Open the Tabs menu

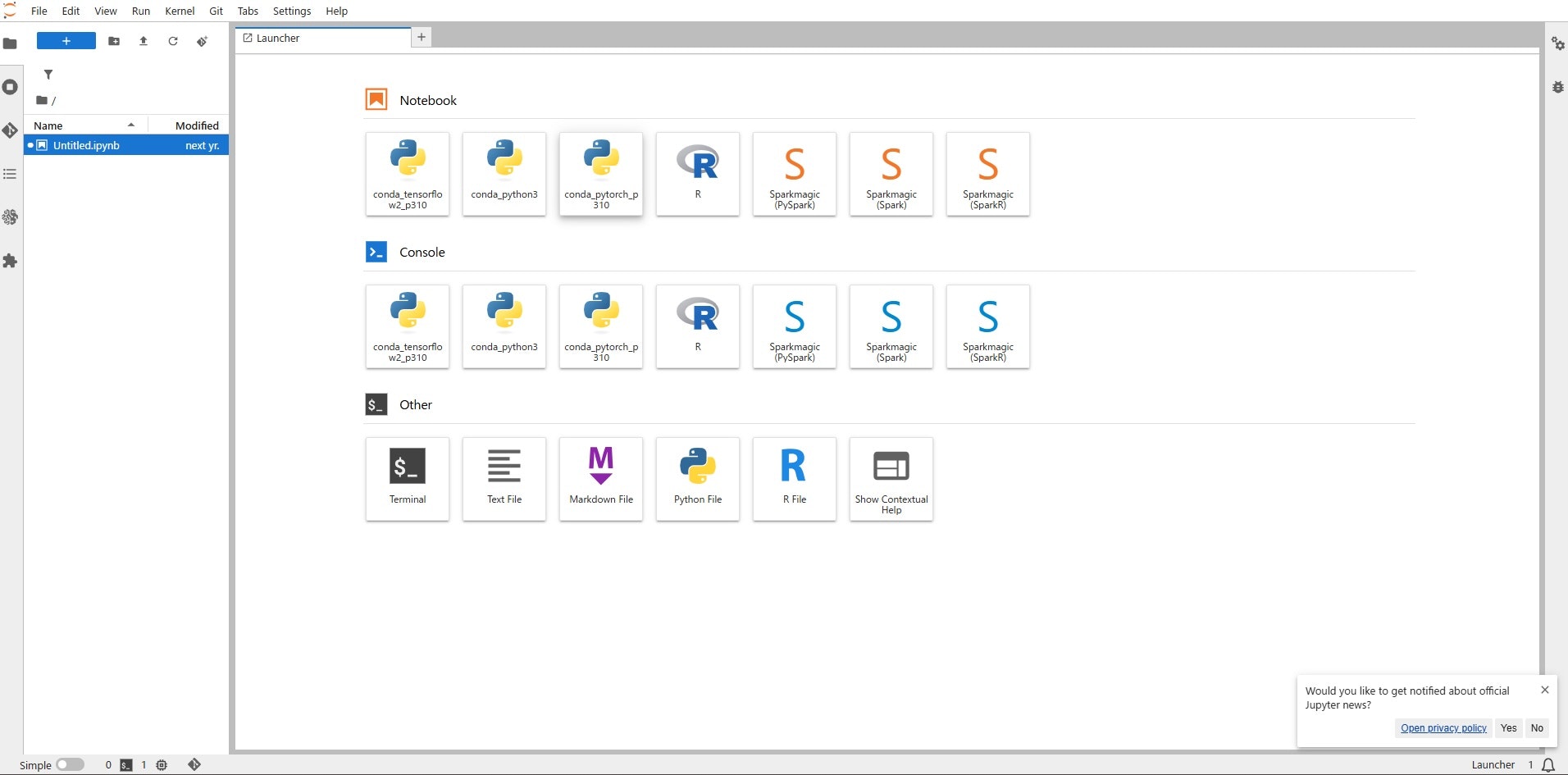pos(248,11)
